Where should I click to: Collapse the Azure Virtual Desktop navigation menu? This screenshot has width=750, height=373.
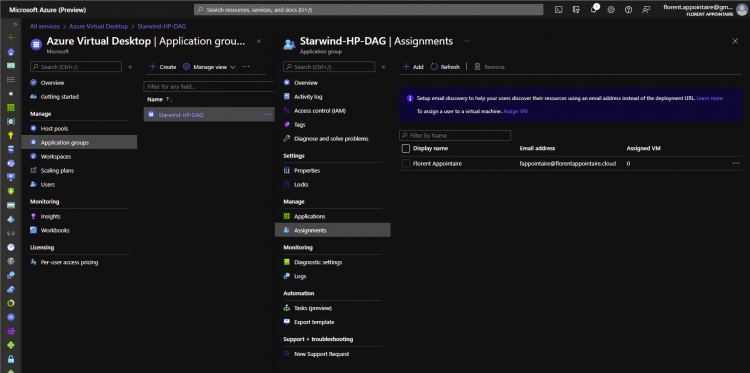[130, 67]
